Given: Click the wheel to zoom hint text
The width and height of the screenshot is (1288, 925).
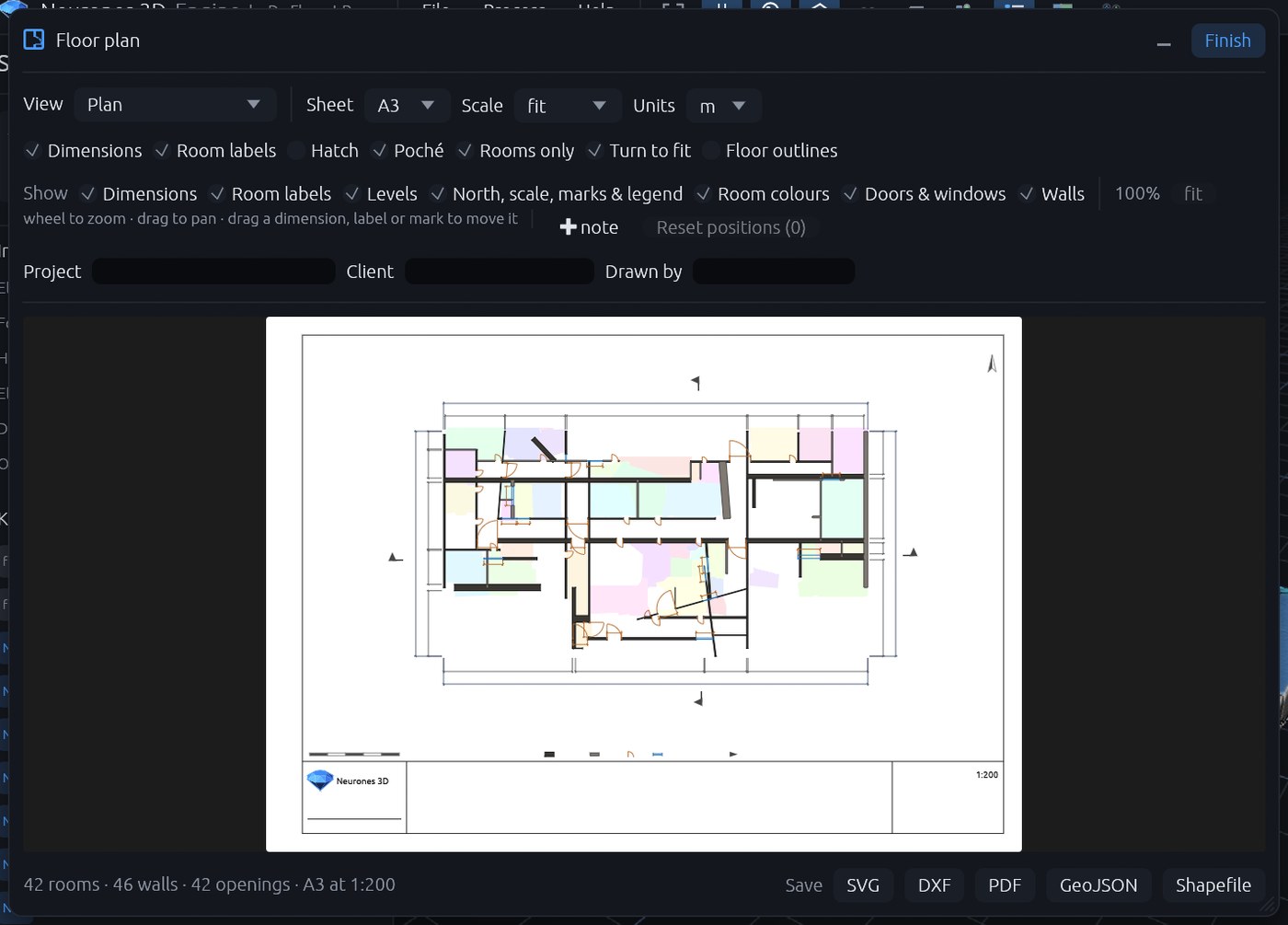Looking at the screenshot, I should click(x=270, y=219).
